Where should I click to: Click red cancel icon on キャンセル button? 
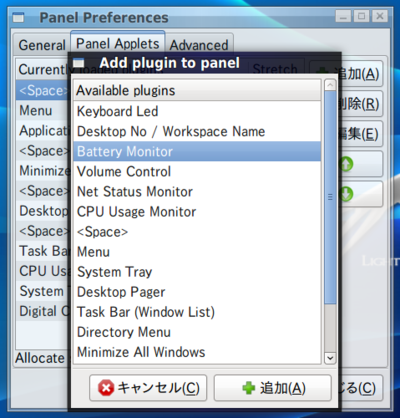coord(106,388)
